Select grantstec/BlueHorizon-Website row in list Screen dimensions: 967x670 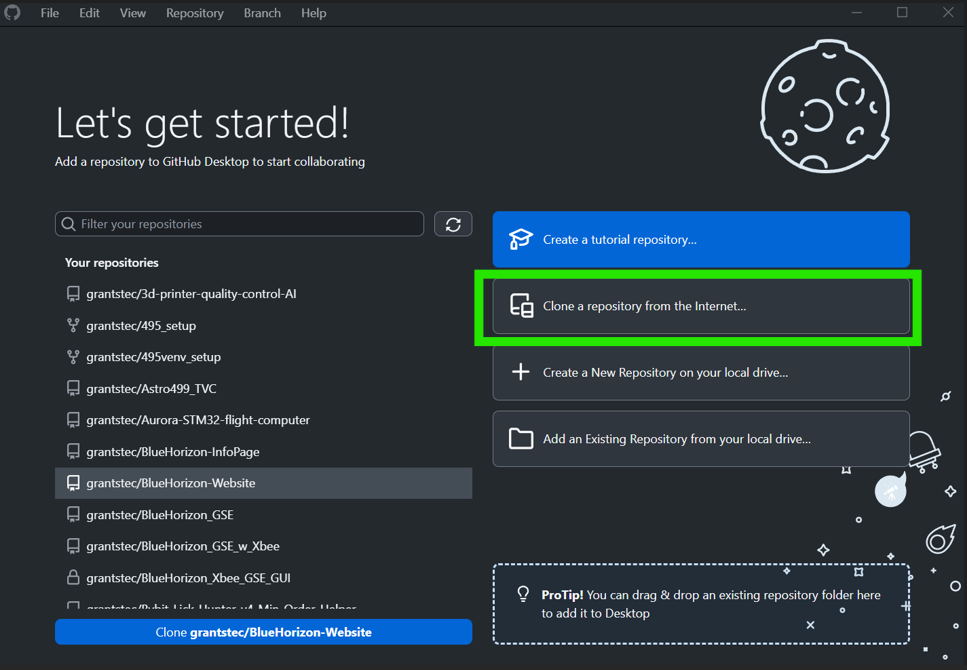(263, 483)
